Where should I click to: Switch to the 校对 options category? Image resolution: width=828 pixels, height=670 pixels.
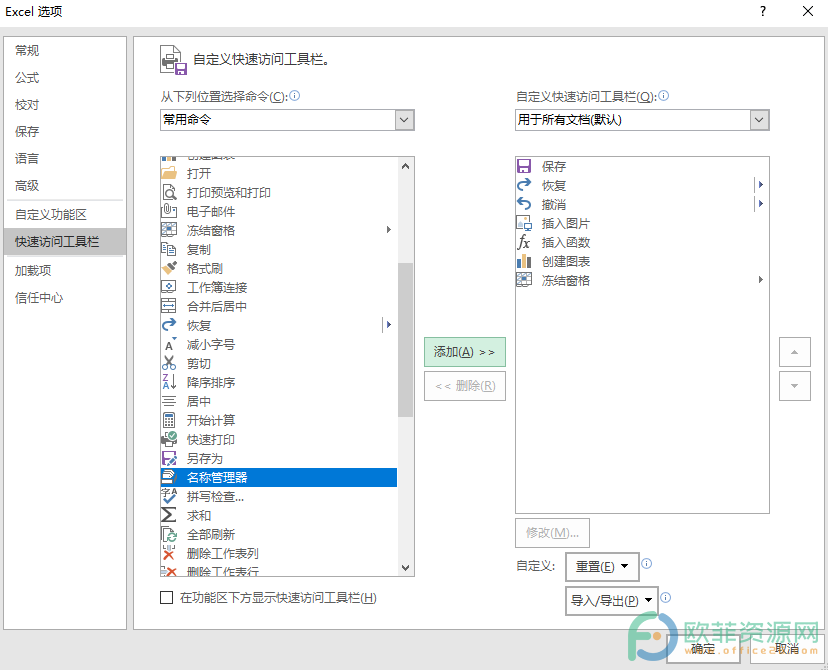click(x=27, y=105)
